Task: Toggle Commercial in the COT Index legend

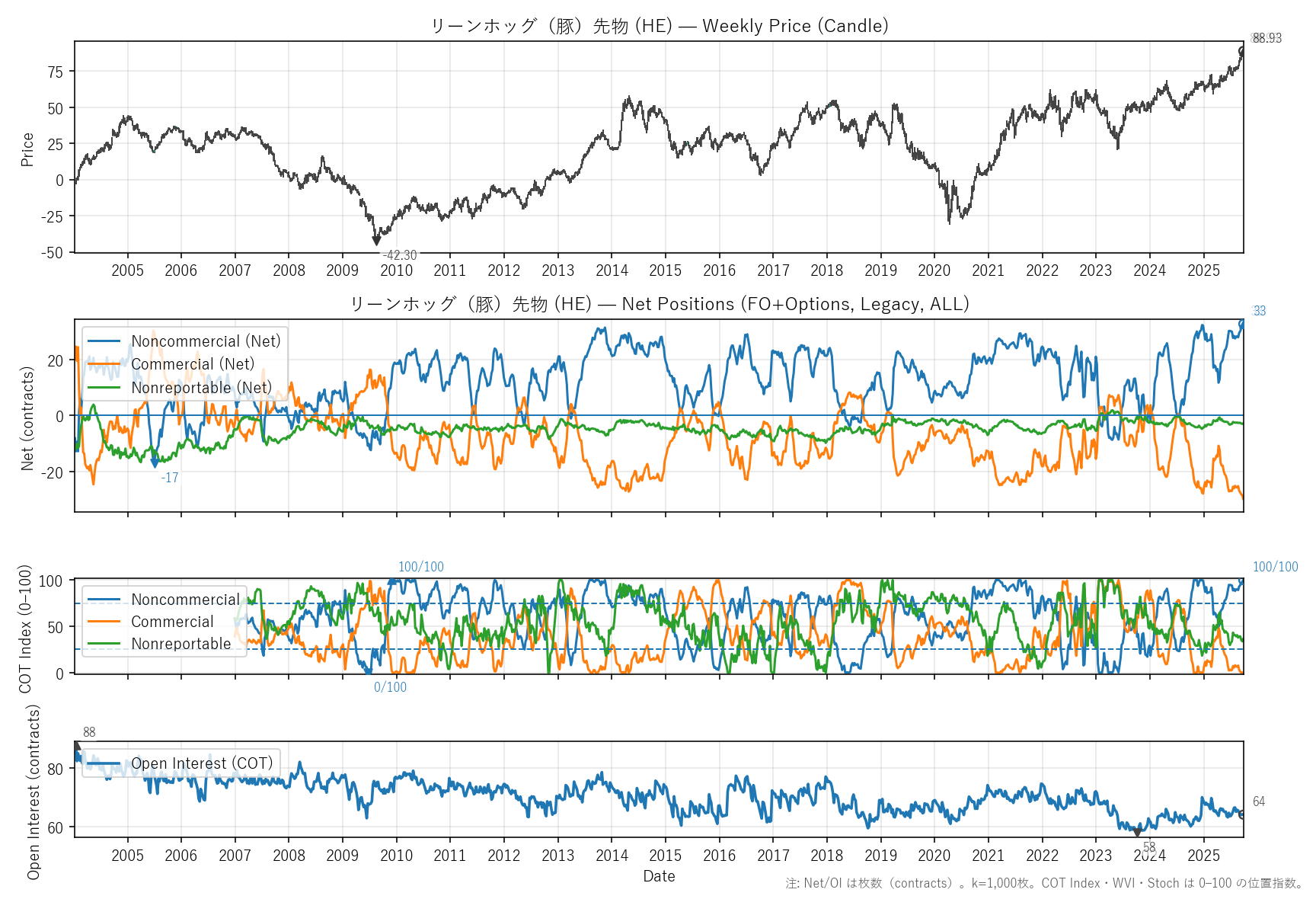Action: coord(172,622)
